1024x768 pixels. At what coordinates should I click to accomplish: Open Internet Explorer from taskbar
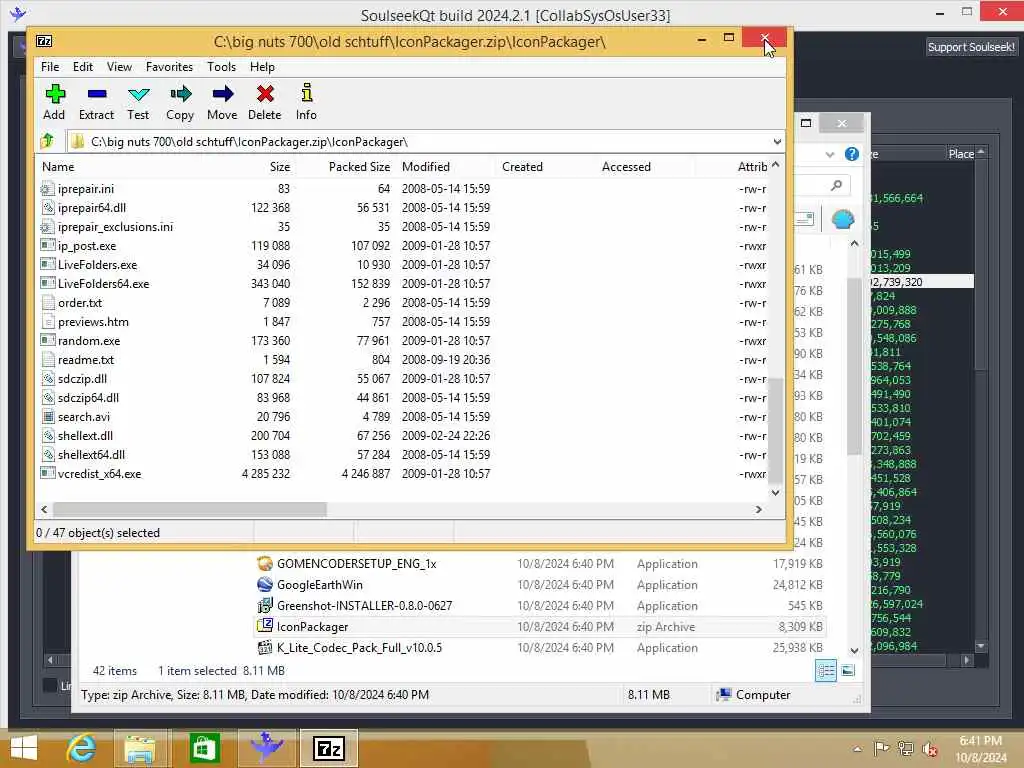(x=82, y=748)
